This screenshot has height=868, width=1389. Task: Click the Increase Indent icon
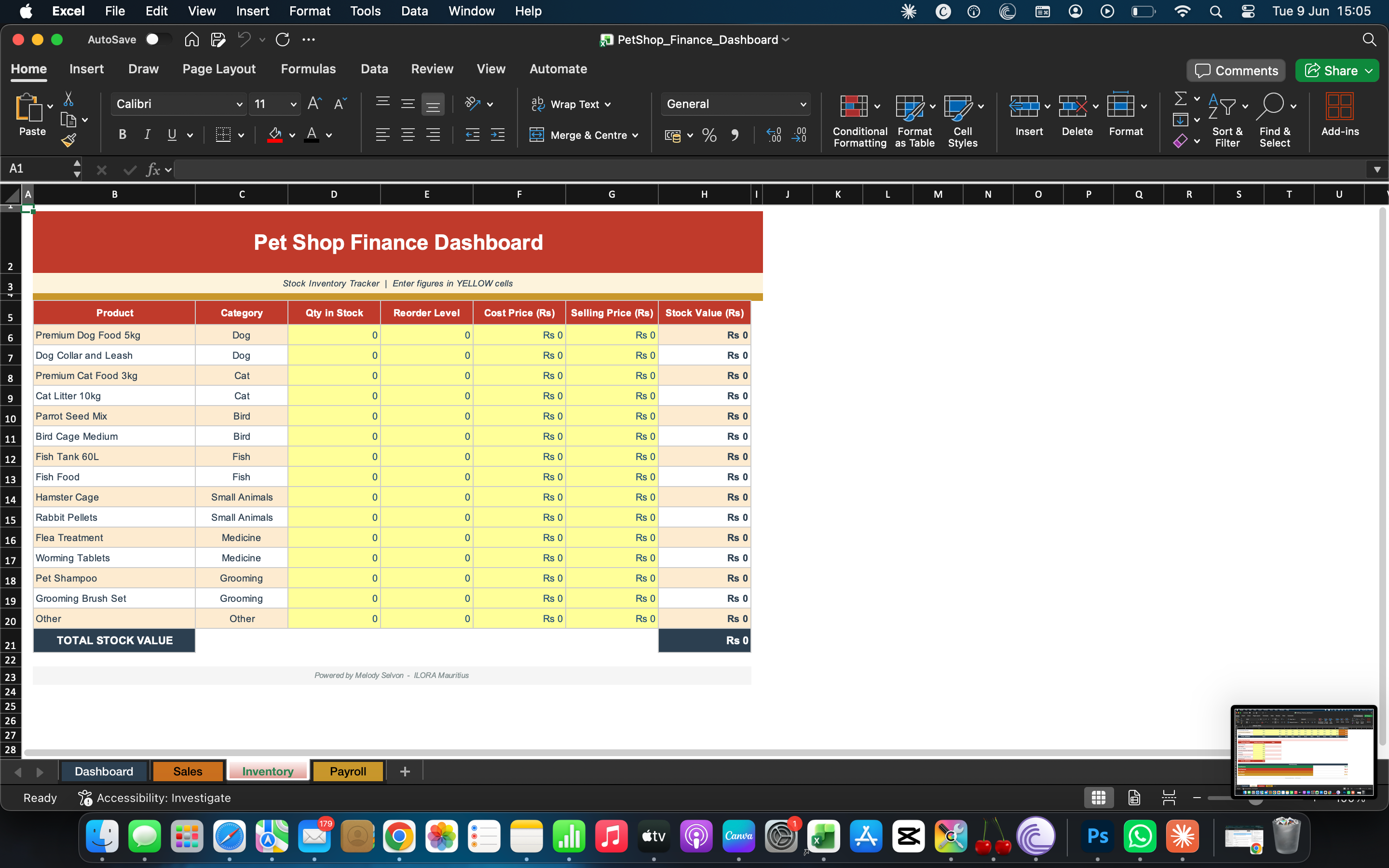[498, 135]
